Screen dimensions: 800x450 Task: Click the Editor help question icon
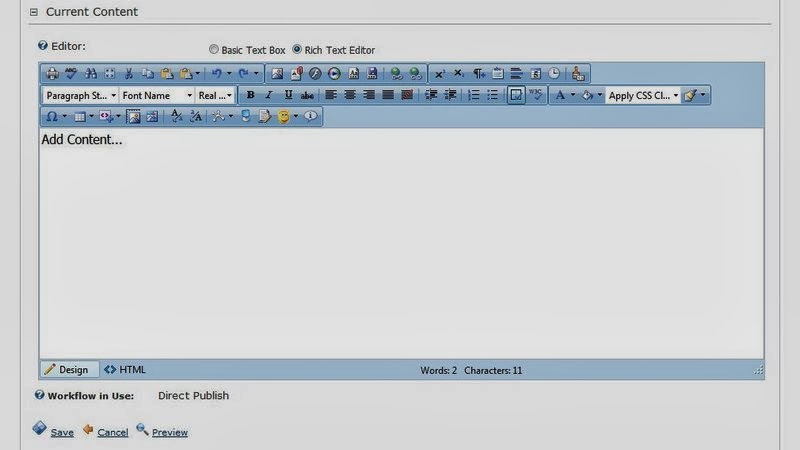(x=43, y=45)
